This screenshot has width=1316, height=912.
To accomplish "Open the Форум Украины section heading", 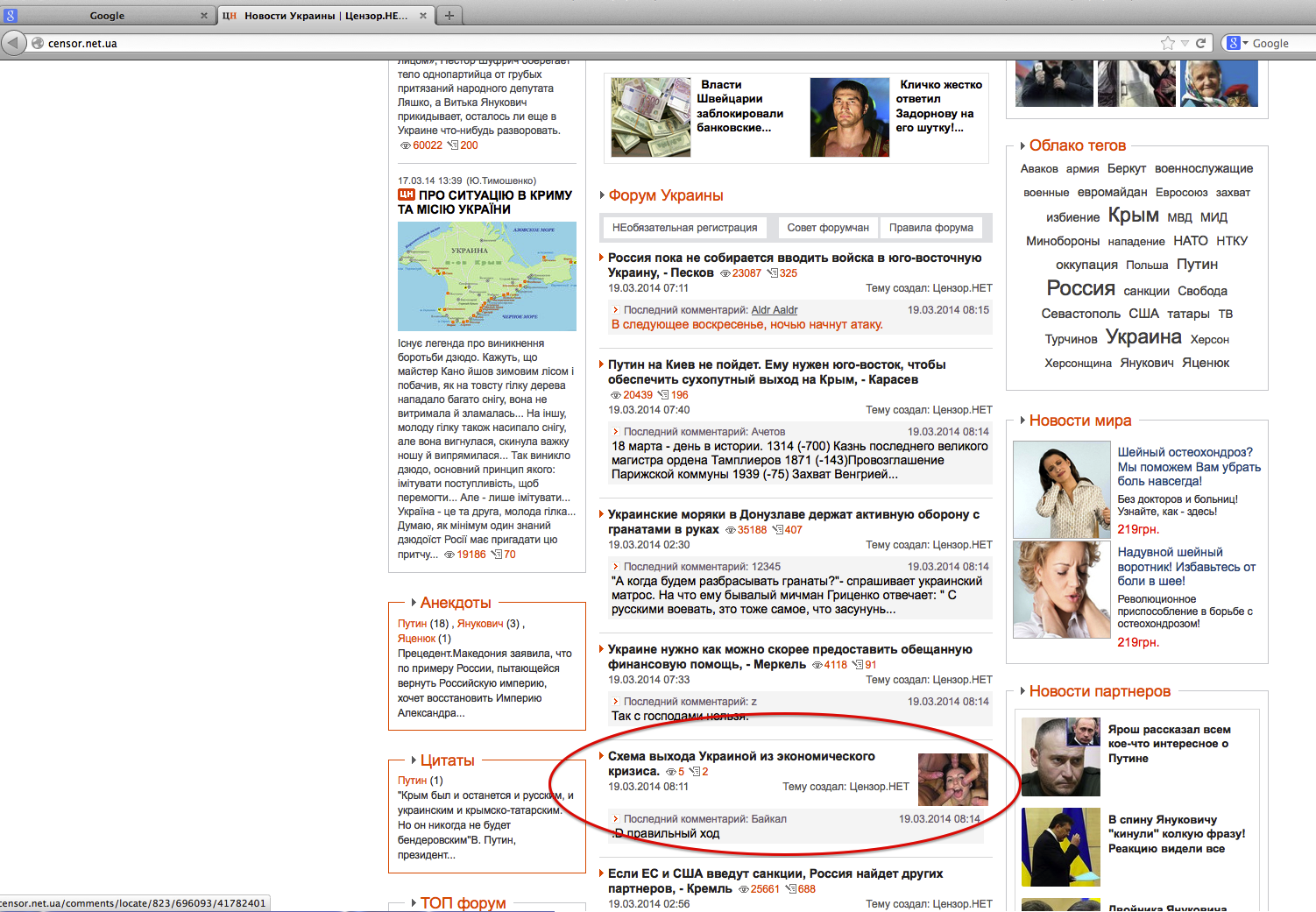I will 666,195.
